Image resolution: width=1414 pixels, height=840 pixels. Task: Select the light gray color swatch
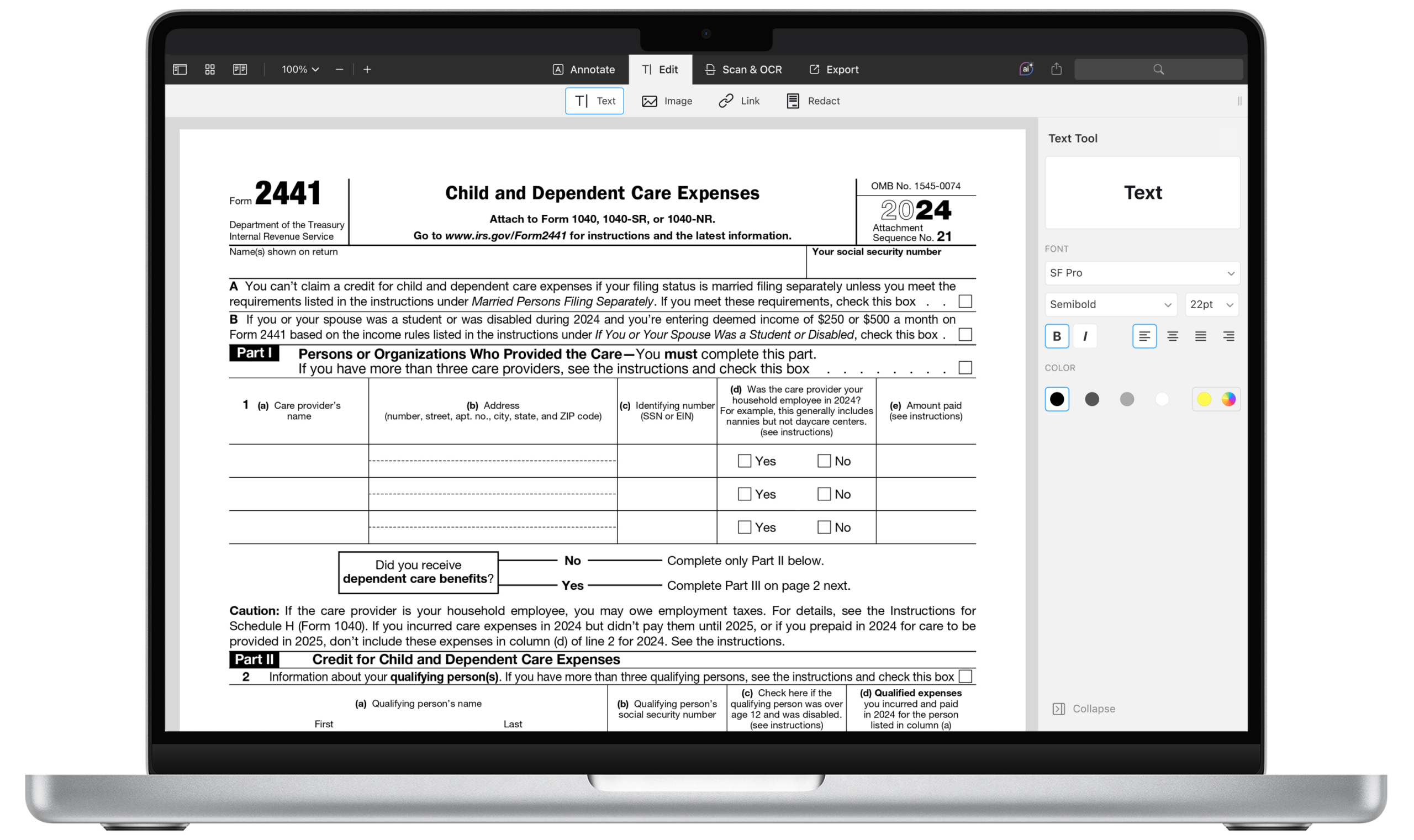[x=1126, y=399]
